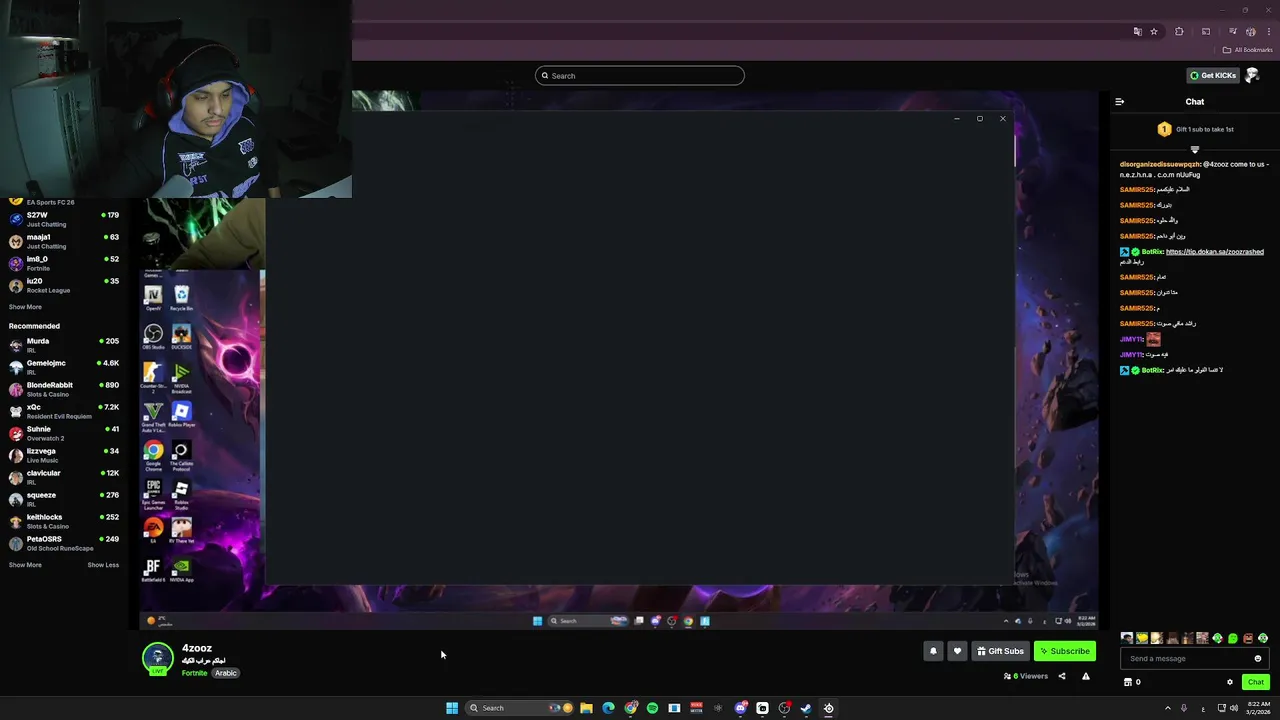The height and width of the screenshot is (720, 1280).
Task: Open the tray volume control
Action: pos(1234,708)
